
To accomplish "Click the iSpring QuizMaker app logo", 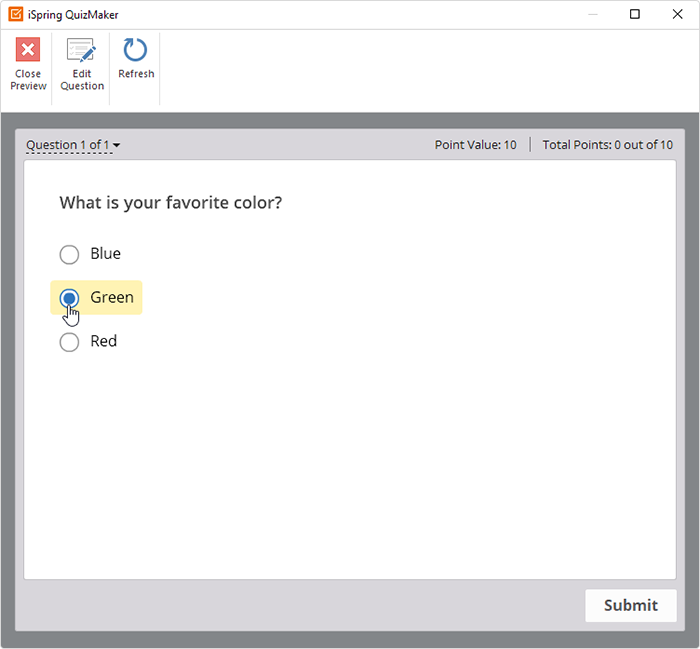I will tap(16, 14).
